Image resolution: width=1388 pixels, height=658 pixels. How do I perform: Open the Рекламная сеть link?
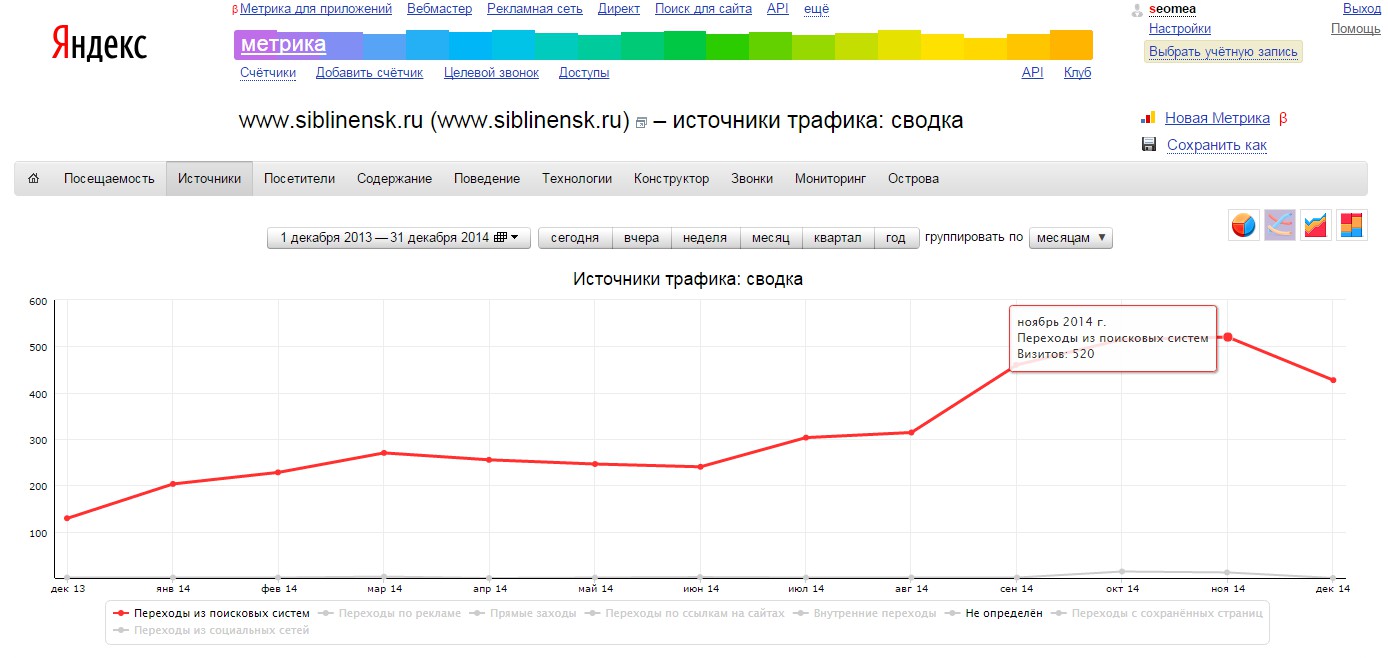(x=535, y=9)
